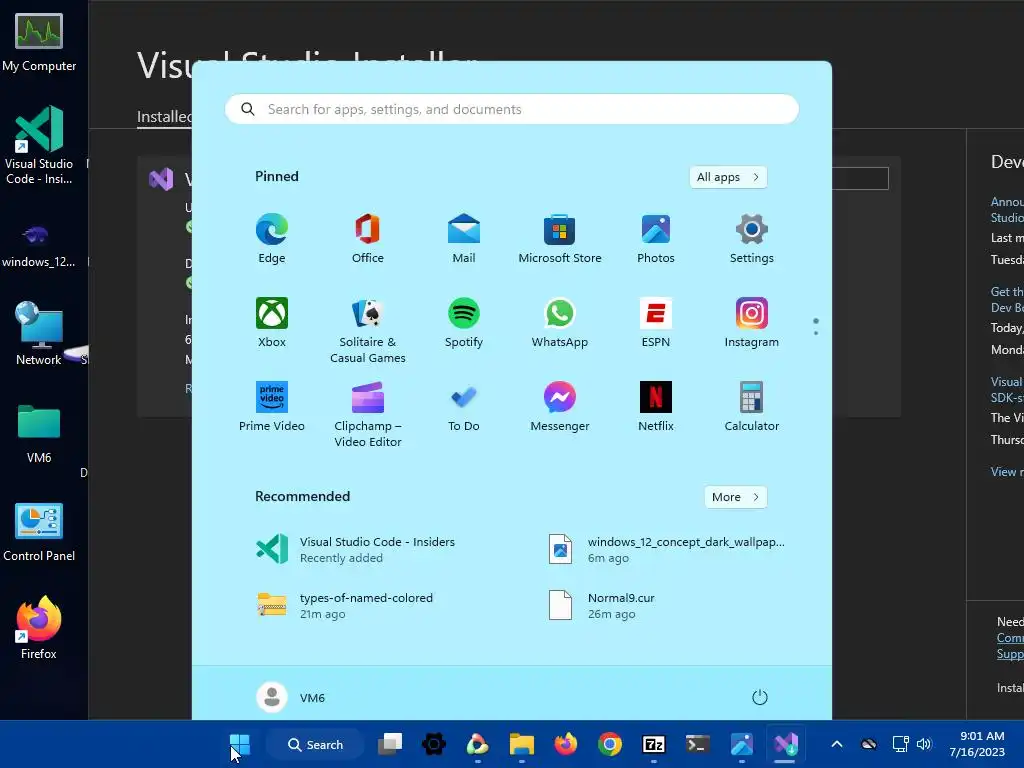Open the Mail app
This screenshot has height=768, width=1024.
point(464,238)
